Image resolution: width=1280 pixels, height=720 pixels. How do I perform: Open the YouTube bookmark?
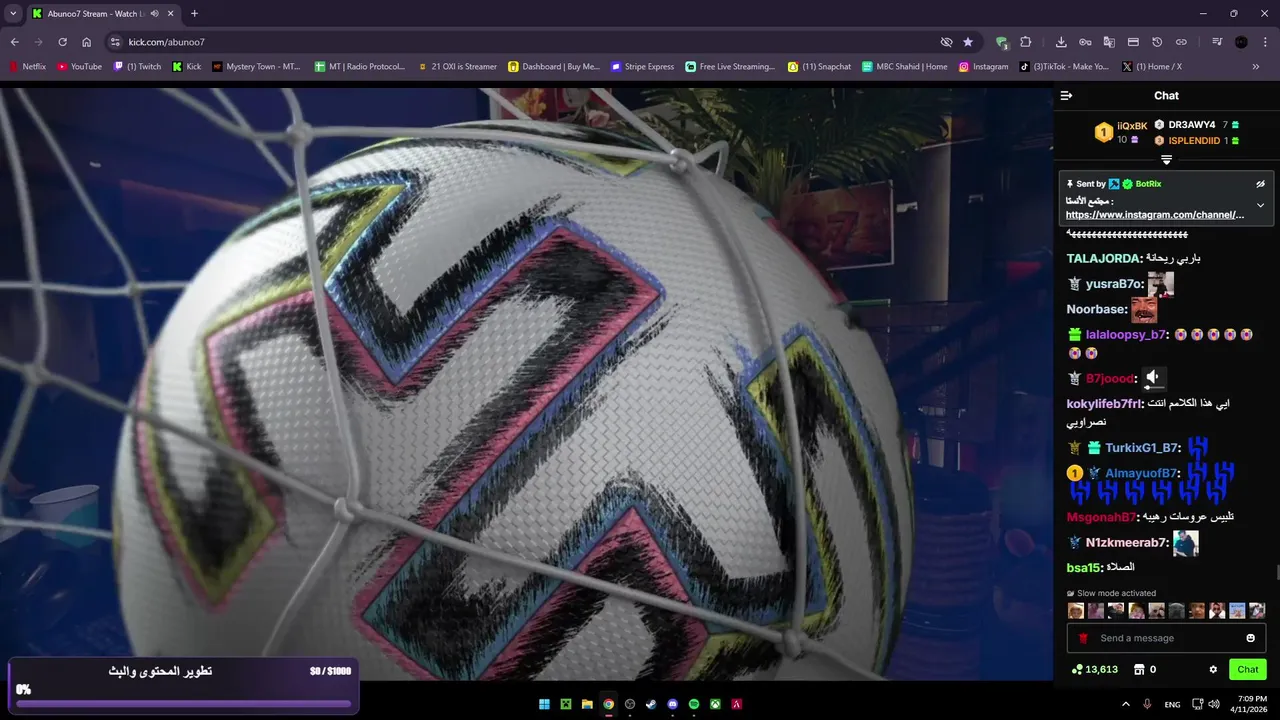pos(79,67)
